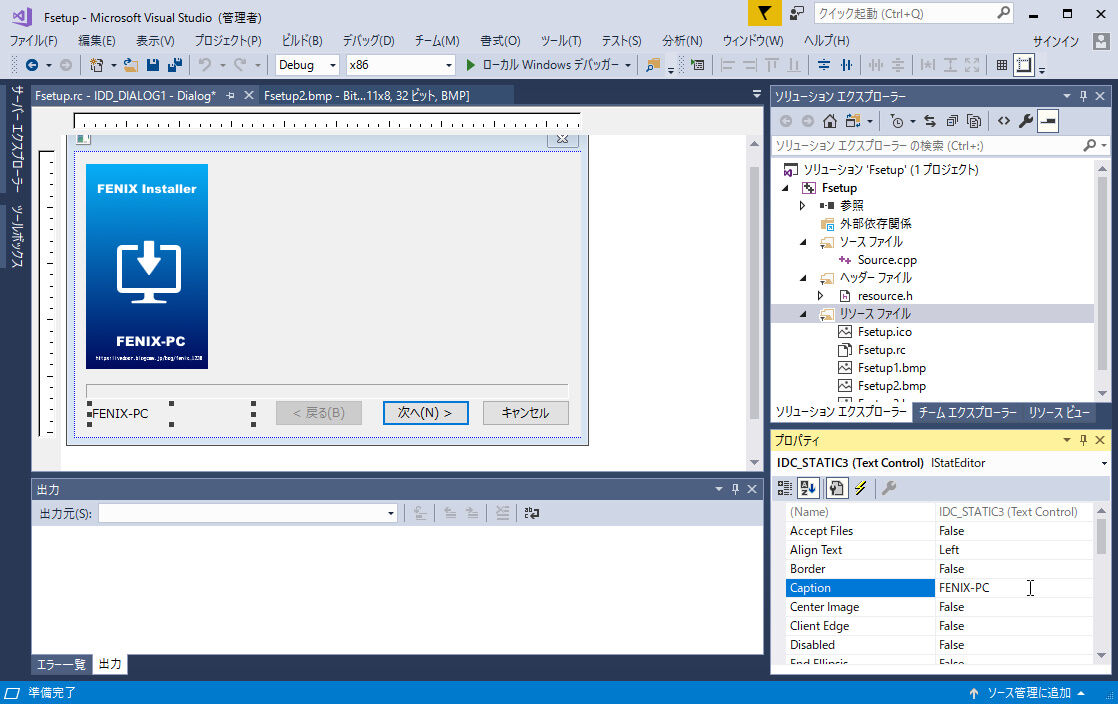Click the Solution Explorer search box
The height and width of the screenshot is (704, 1118).
pyautogui.click(x=940, y=146)
